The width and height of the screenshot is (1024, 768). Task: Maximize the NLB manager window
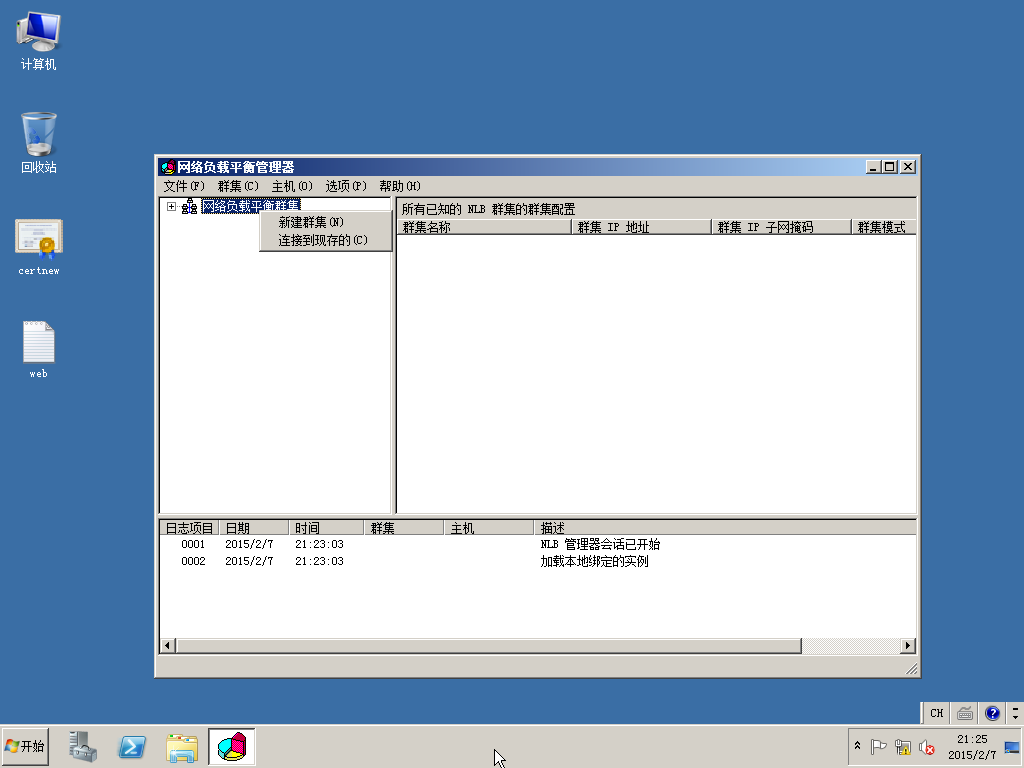(889, 167)
